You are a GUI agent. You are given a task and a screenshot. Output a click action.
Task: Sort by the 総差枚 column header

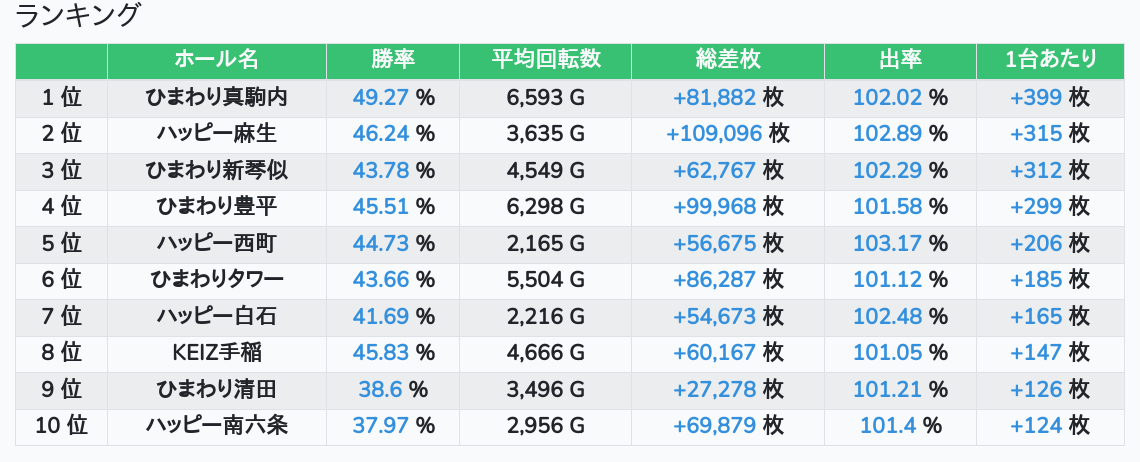[727, 60]
